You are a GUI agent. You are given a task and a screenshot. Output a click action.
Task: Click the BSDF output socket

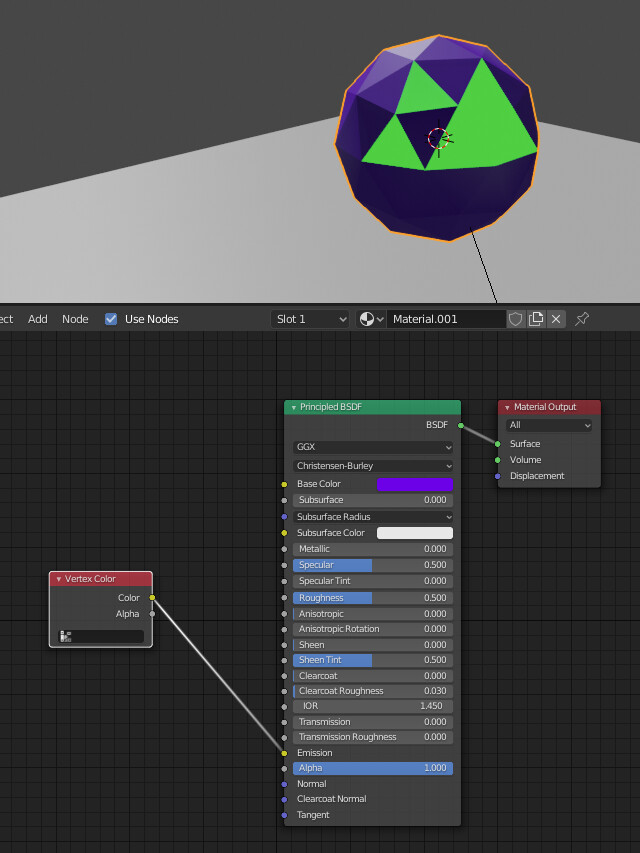tap(461, 425)
